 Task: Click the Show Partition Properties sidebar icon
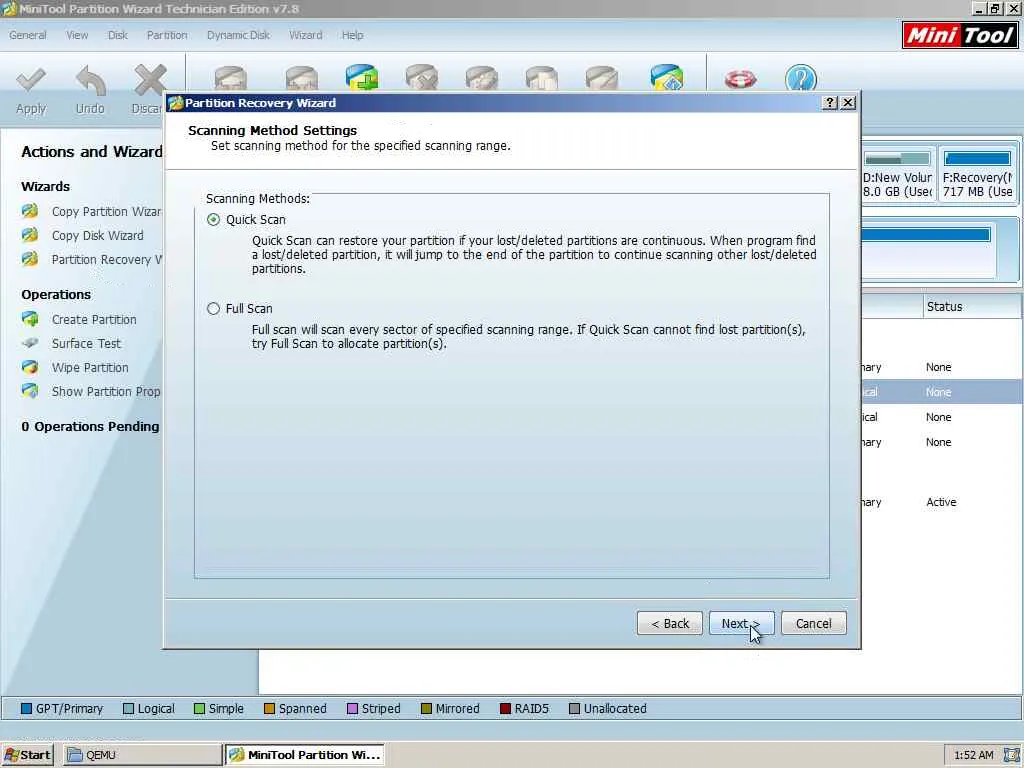[x=30, y=391]
